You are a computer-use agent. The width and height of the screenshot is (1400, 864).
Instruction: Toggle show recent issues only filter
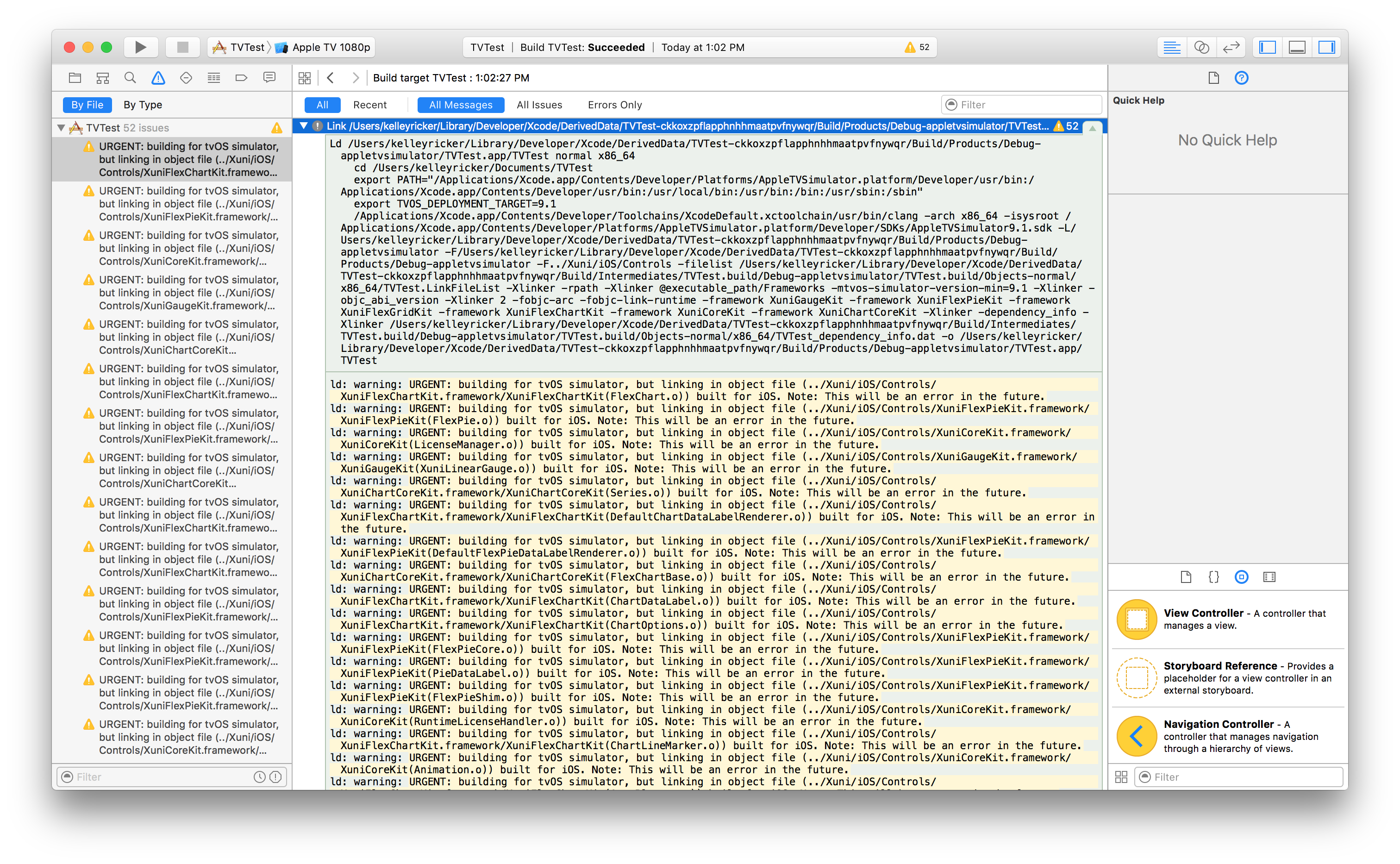(259, 777)
